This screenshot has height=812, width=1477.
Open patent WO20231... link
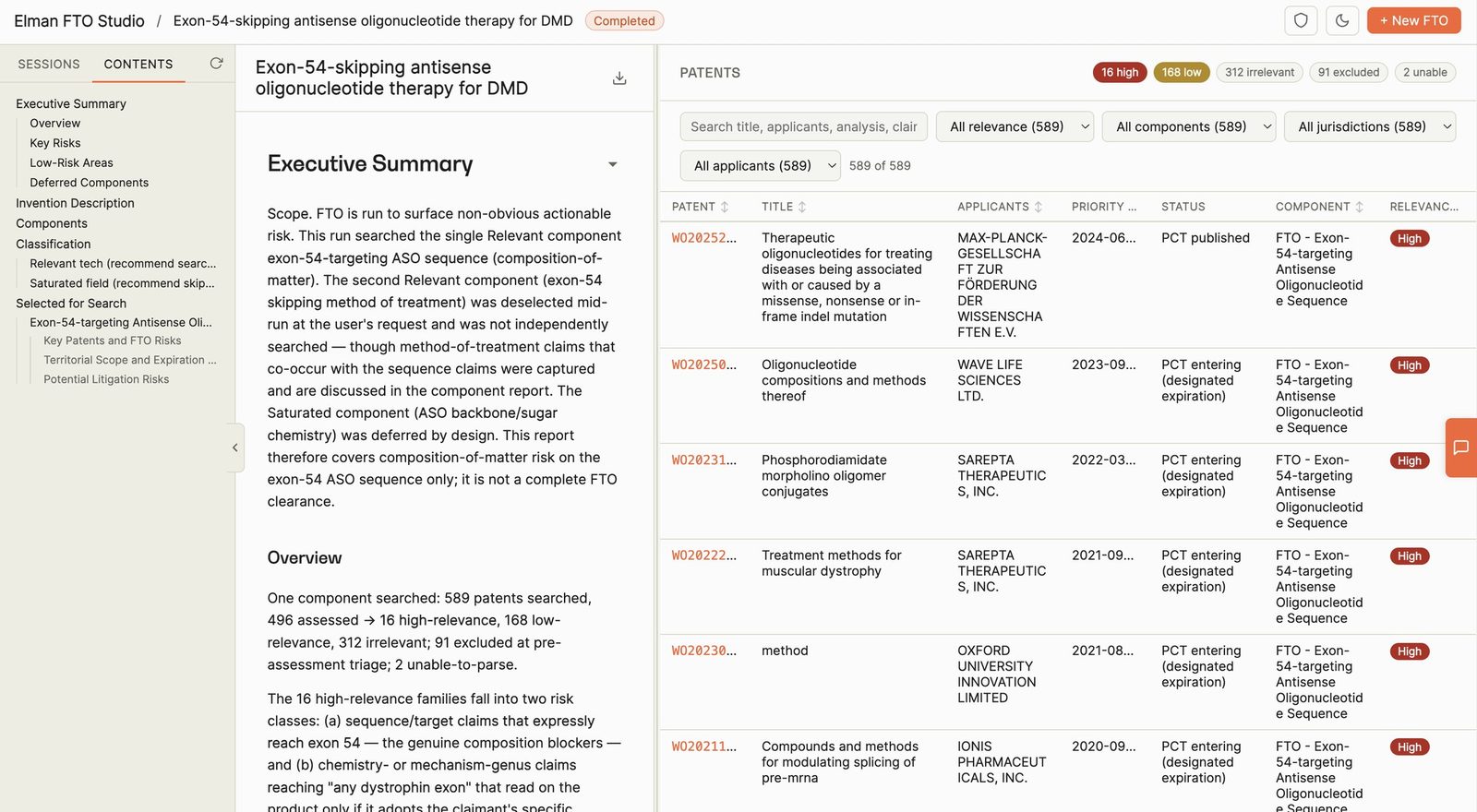click(704, 460)
